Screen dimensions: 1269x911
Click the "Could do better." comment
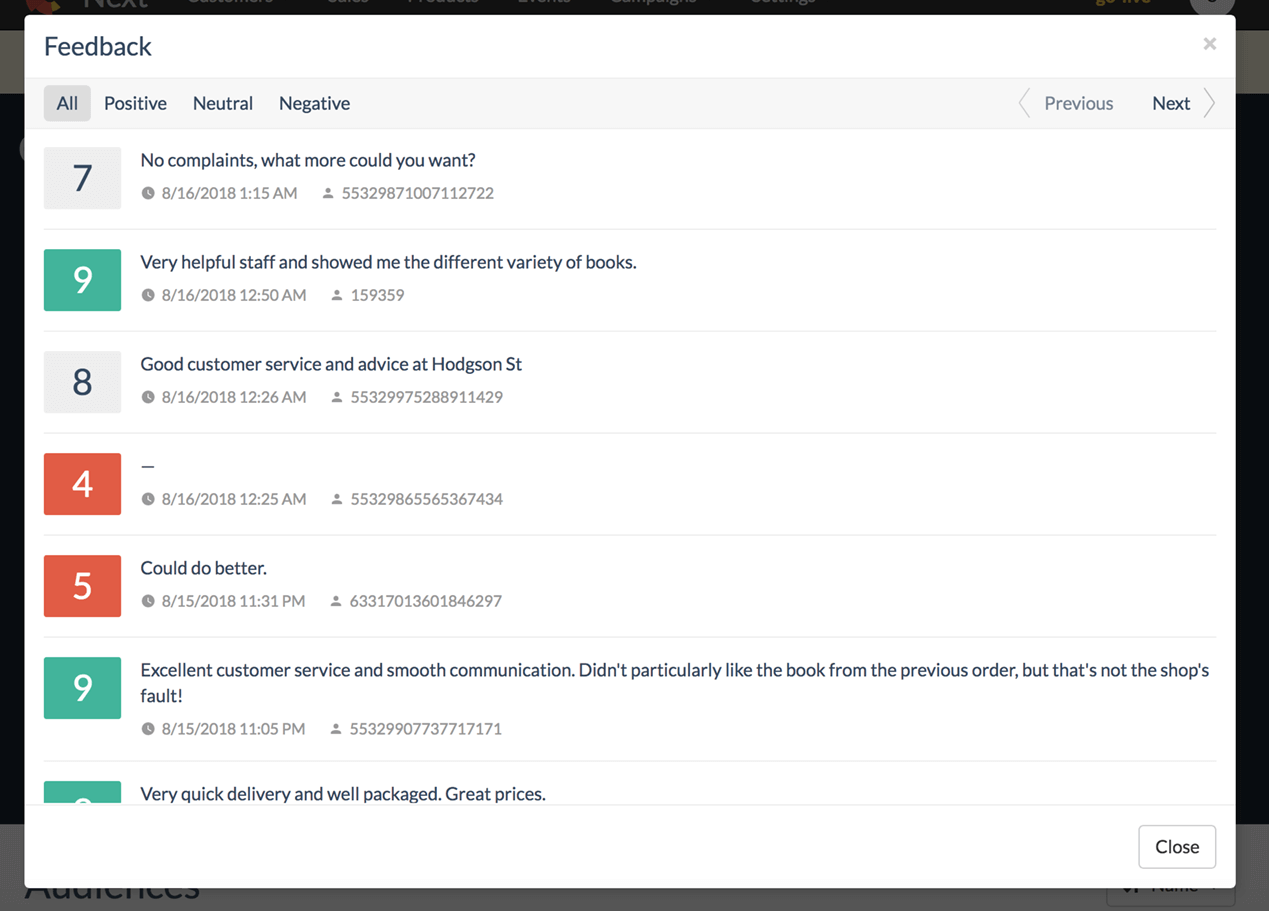(x=204, y=568)
